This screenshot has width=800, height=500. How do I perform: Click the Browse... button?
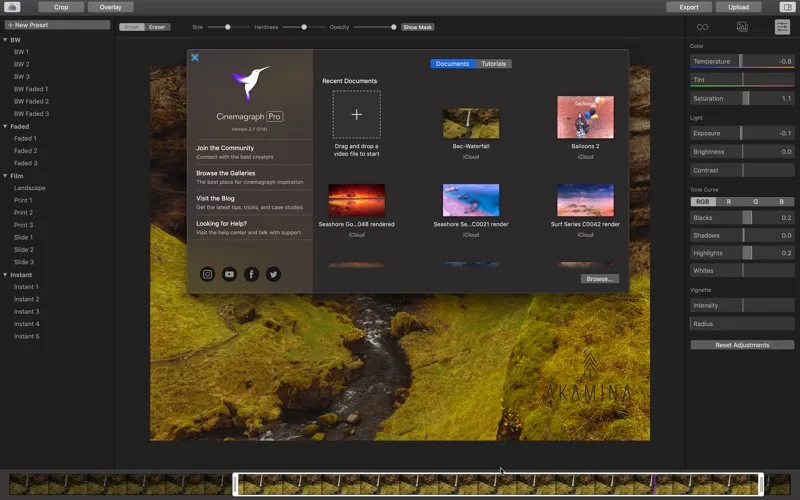[x=599, y=279]
